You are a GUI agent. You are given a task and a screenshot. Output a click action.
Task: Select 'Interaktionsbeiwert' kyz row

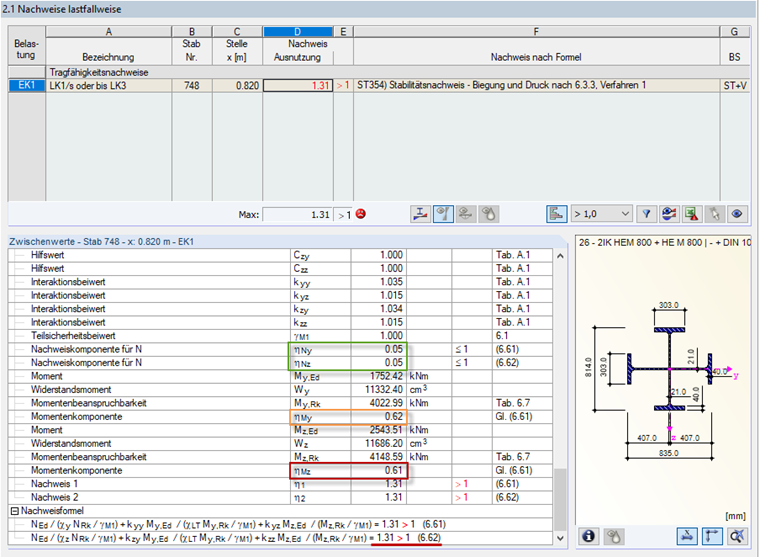point(280,296)
